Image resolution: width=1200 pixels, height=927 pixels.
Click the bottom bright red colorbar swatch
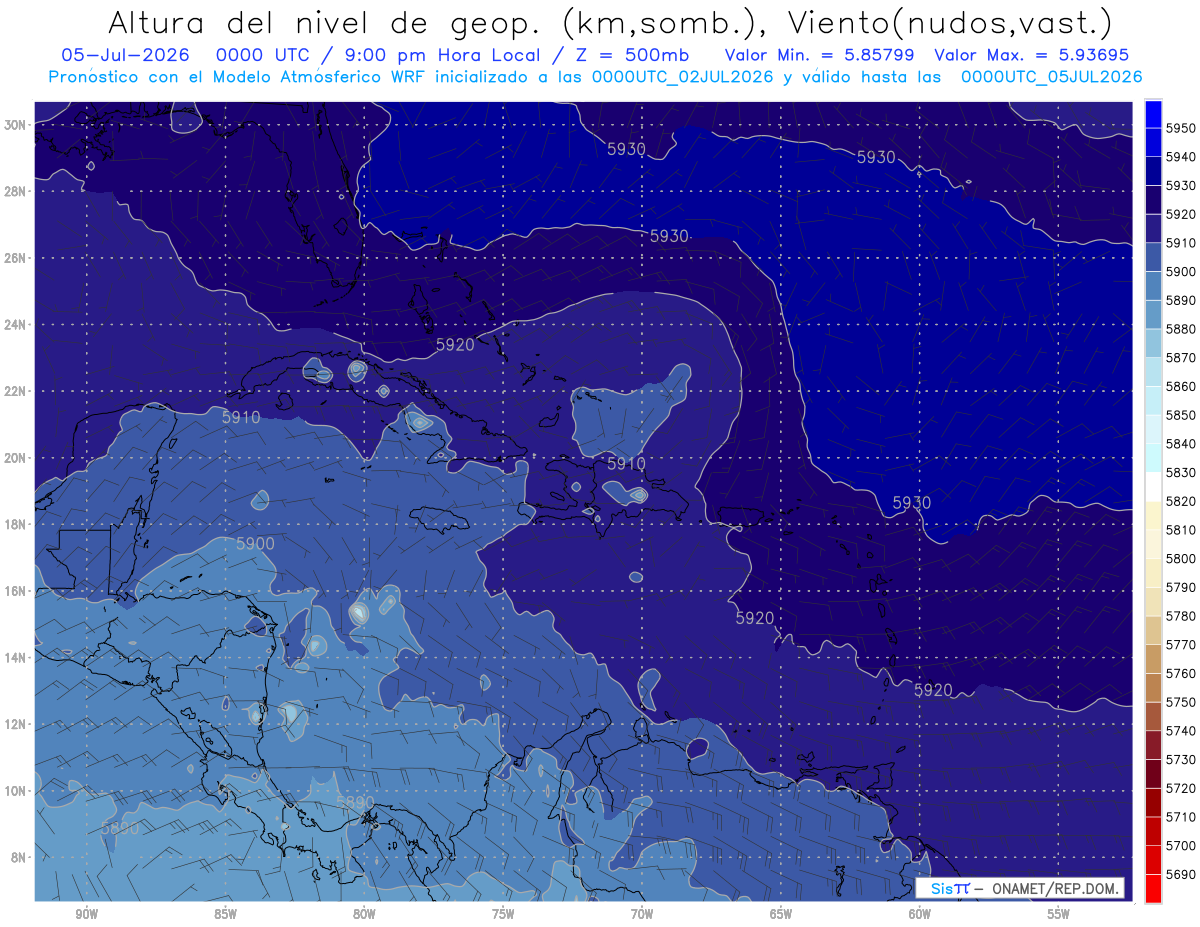point(1153,888)
